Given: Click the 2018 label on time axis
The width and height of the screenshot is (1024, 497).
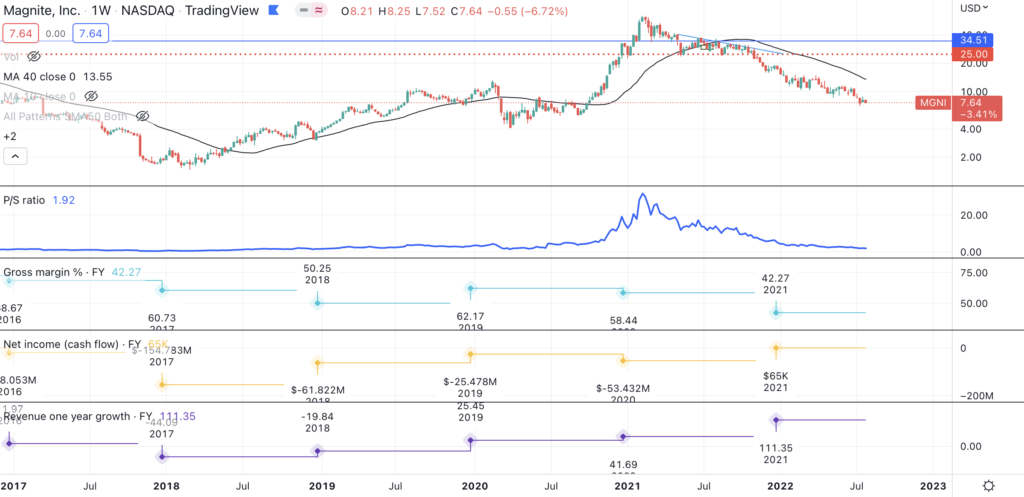Looking at the screenshot, I should pyautogui.click(x=169, y=486).
